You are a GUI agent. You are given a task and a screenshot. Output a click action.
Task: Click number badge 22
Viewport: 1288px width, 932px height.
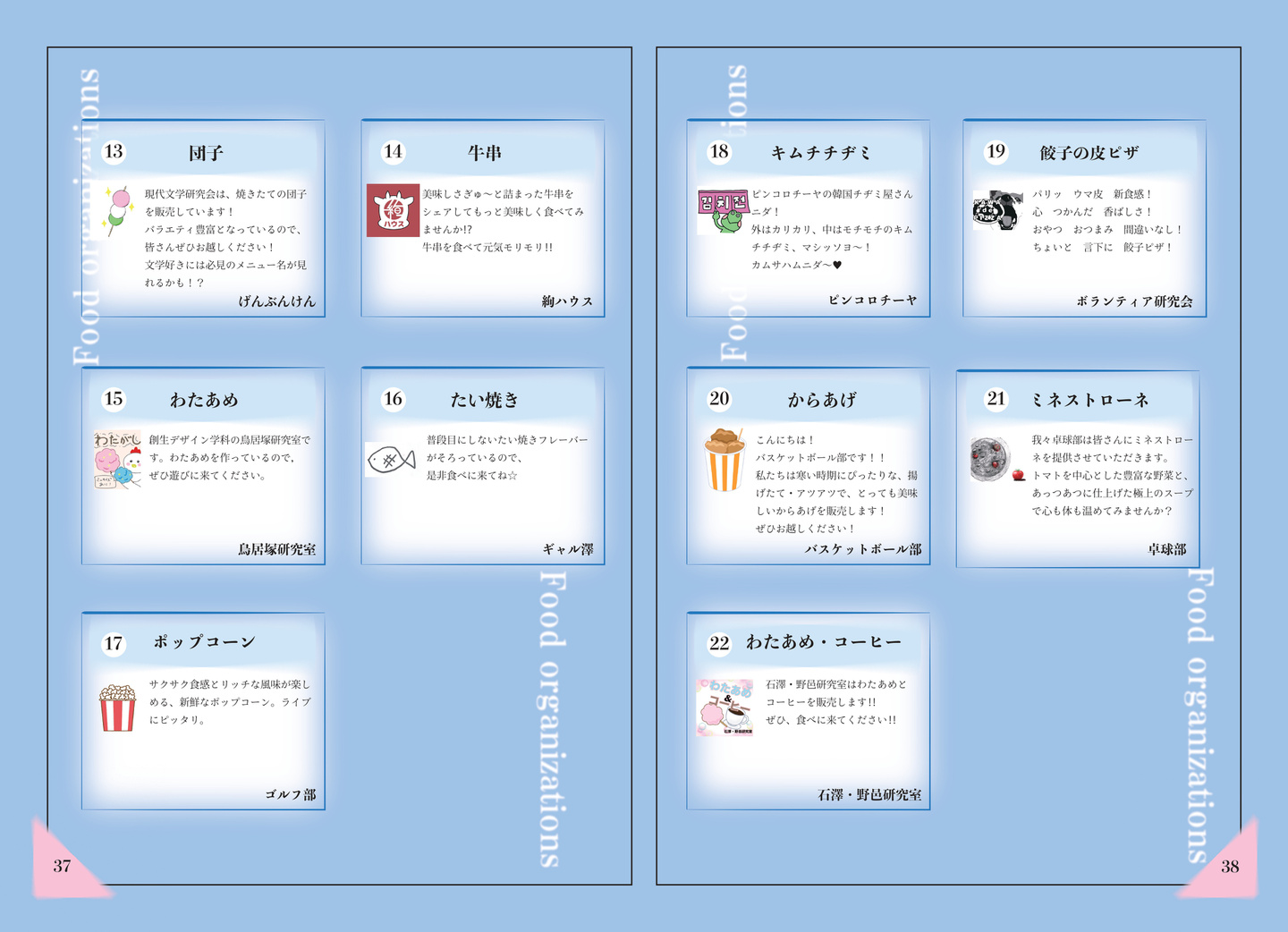point(719,643)
